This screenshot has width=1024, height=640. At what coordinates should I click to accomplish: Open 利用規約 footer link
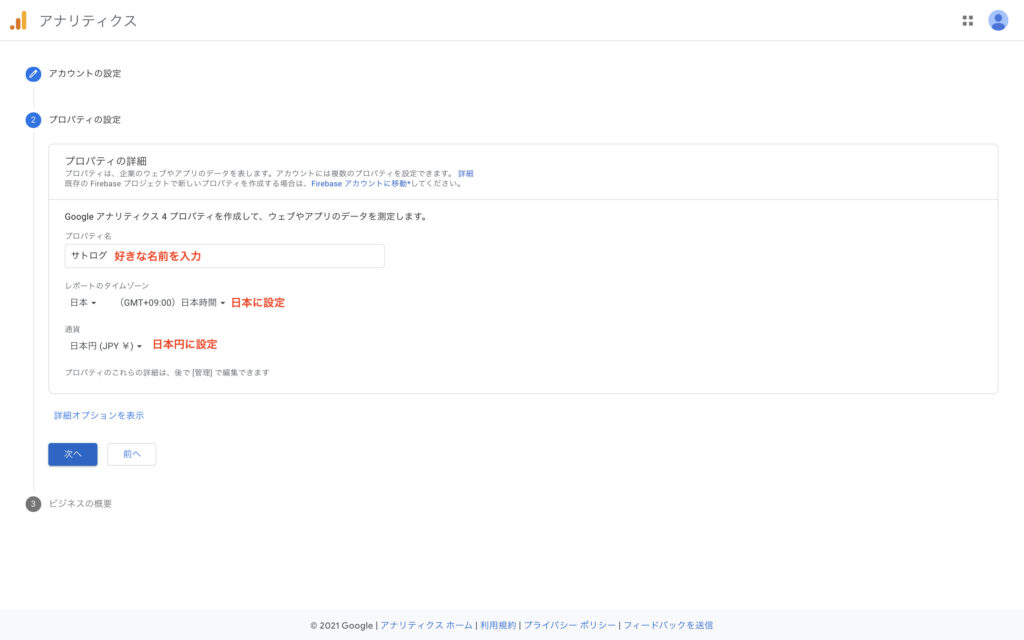pos(498,626)
